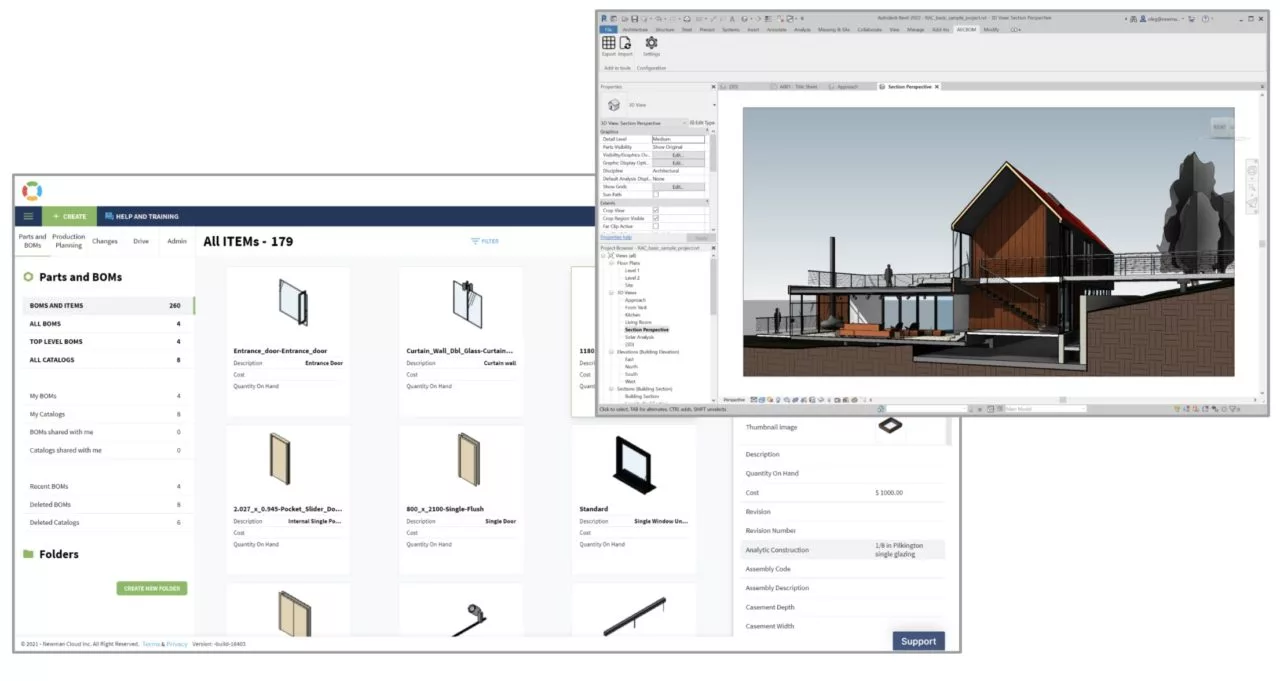The height and width of the screenshot is (681, 1280).
Task: Select Solar Analysis in the Project Browser
Action: pos(638,337)
